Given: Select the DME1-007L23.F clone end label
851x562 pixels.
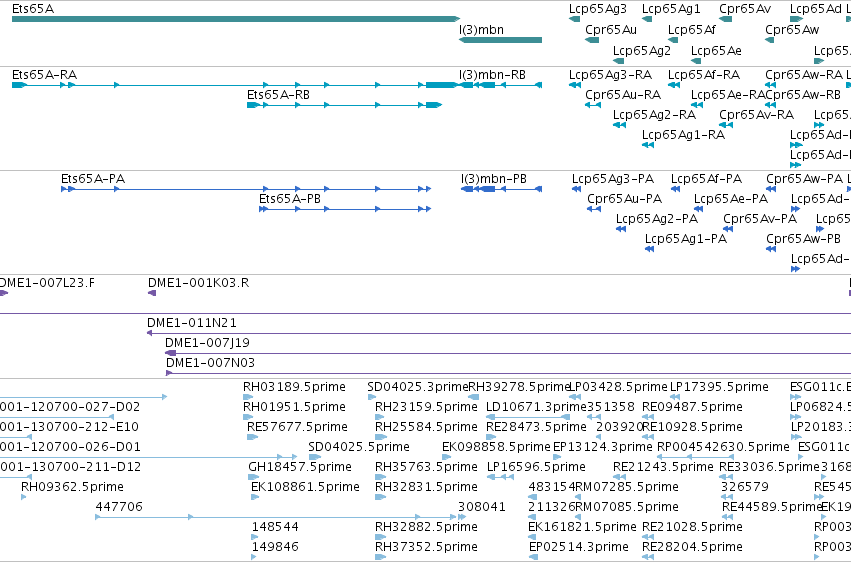Looking at the screenshot, I should coord(47,283).
